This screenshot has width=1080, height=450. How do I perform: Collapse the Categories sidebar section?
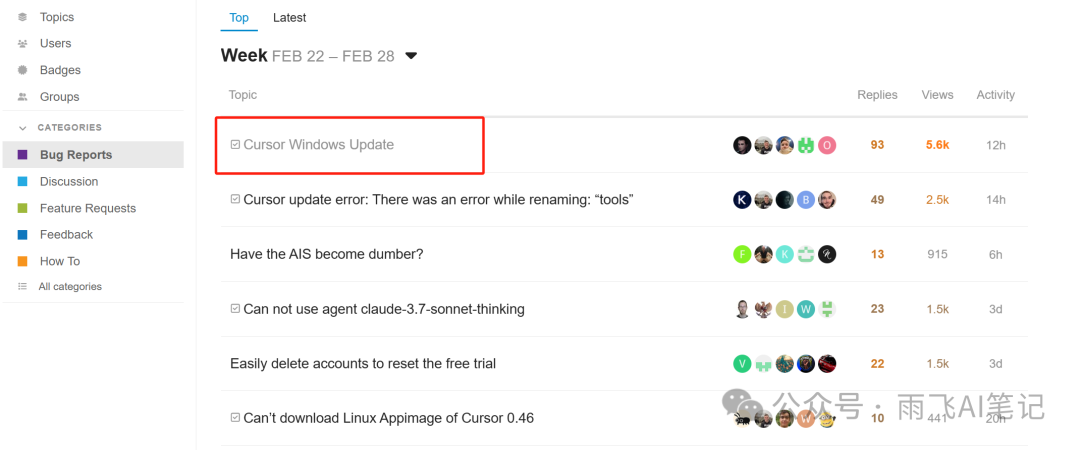pos(23,128)
